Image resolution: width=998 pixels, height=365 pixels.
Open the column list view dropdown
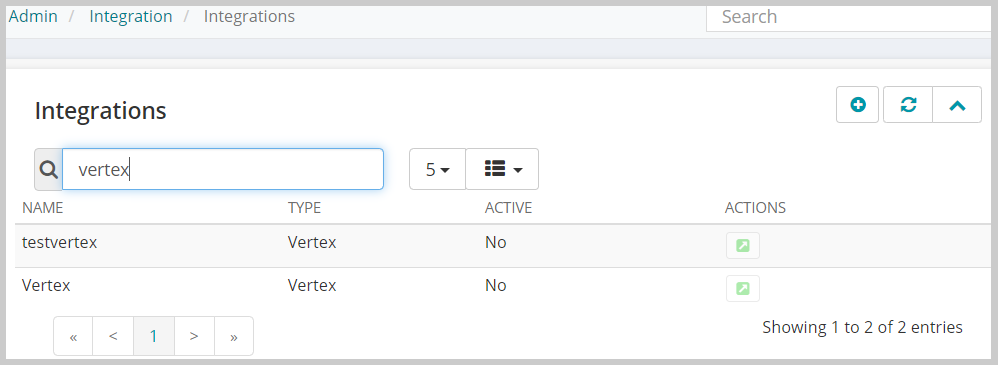tap(502, 169)
